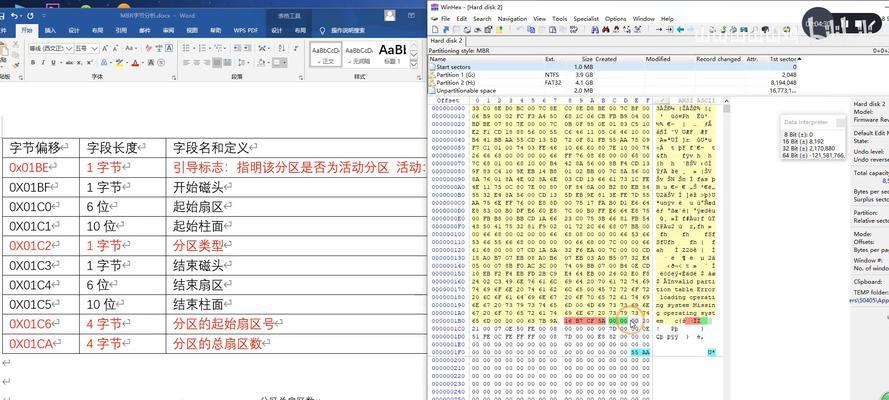The image size is (889, 400).
Task: Sort WinHex list by 1st sector column
Action: 783,59
